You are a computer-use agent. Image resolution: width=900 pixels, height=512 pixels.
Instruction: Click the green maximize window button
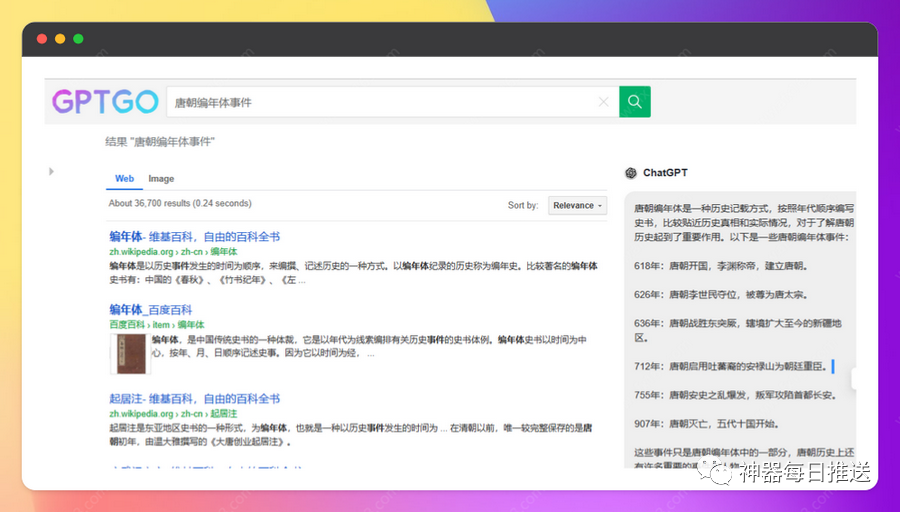pyautogui.click(x=79, y=38)
